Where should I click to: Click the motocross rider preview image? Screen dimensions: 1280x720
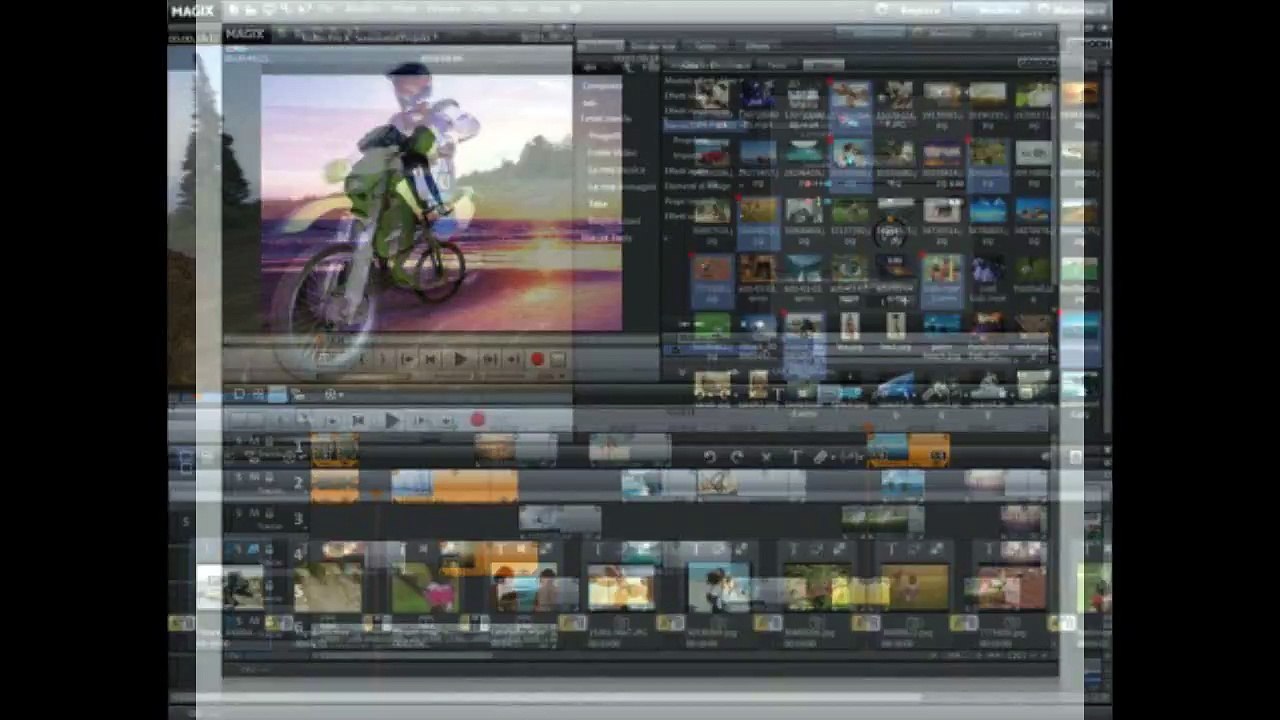[x=441, y=202]
